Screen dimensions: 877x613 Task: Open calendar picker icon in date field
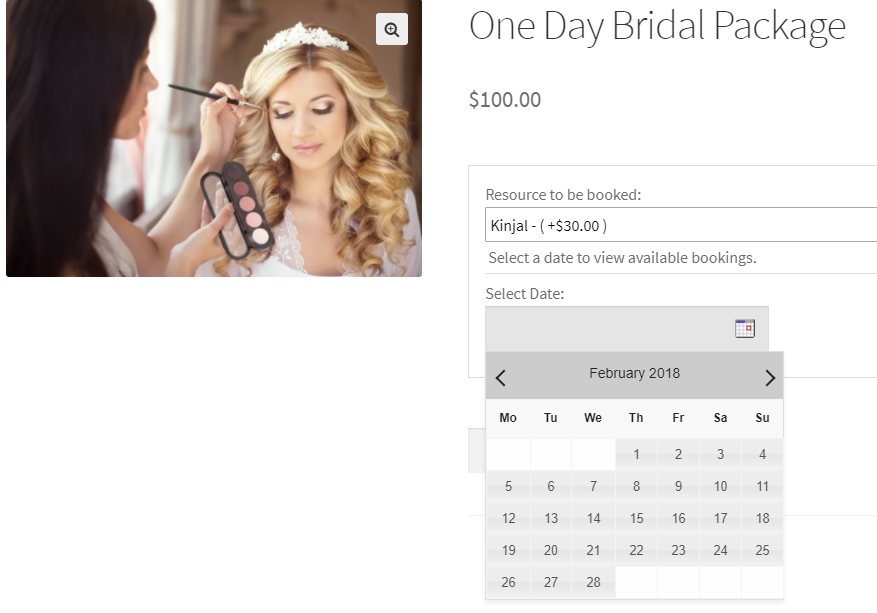click(x=744, y=328)
